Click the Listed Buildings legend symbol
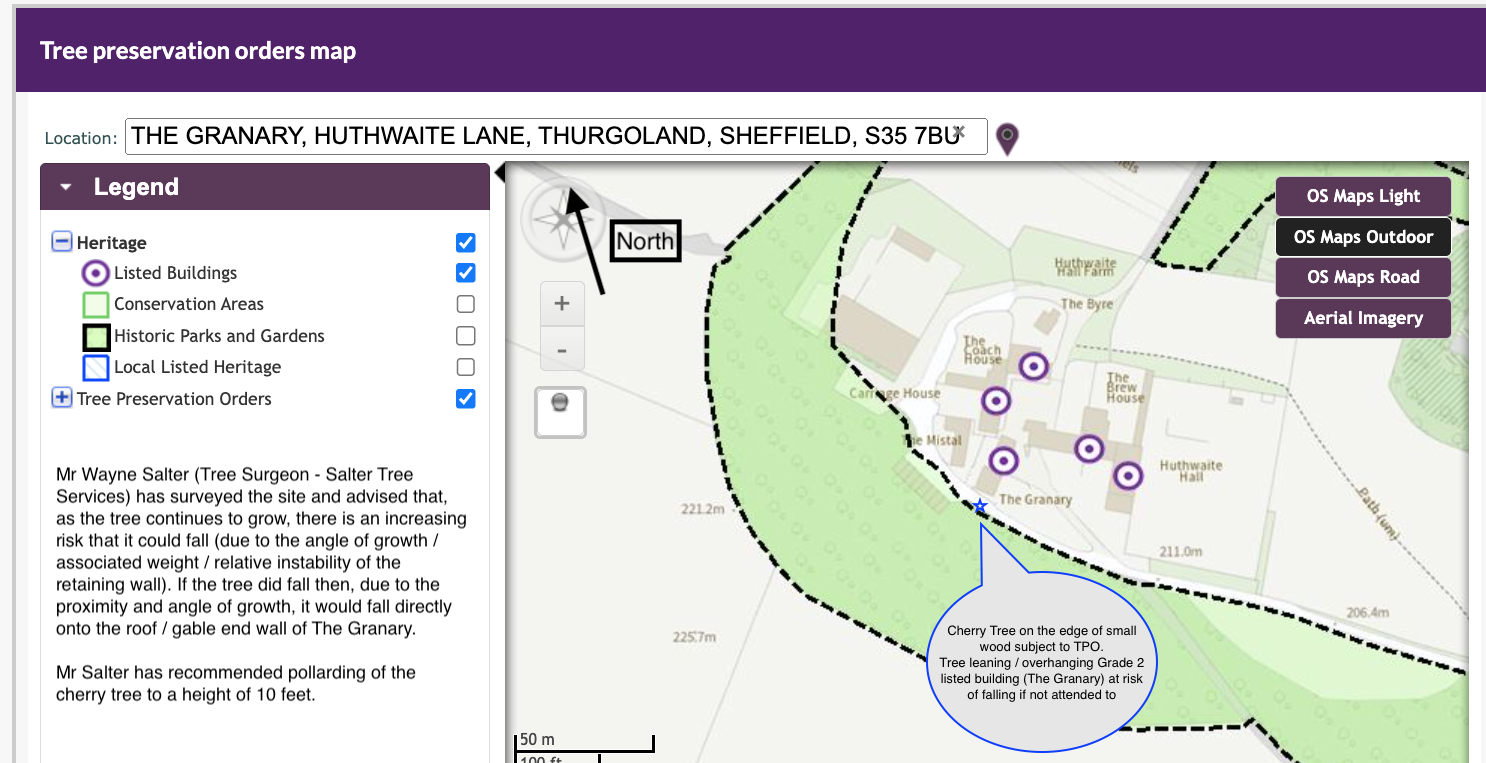This screenshot has width=1486, height=763. click(x=95, y=273)
